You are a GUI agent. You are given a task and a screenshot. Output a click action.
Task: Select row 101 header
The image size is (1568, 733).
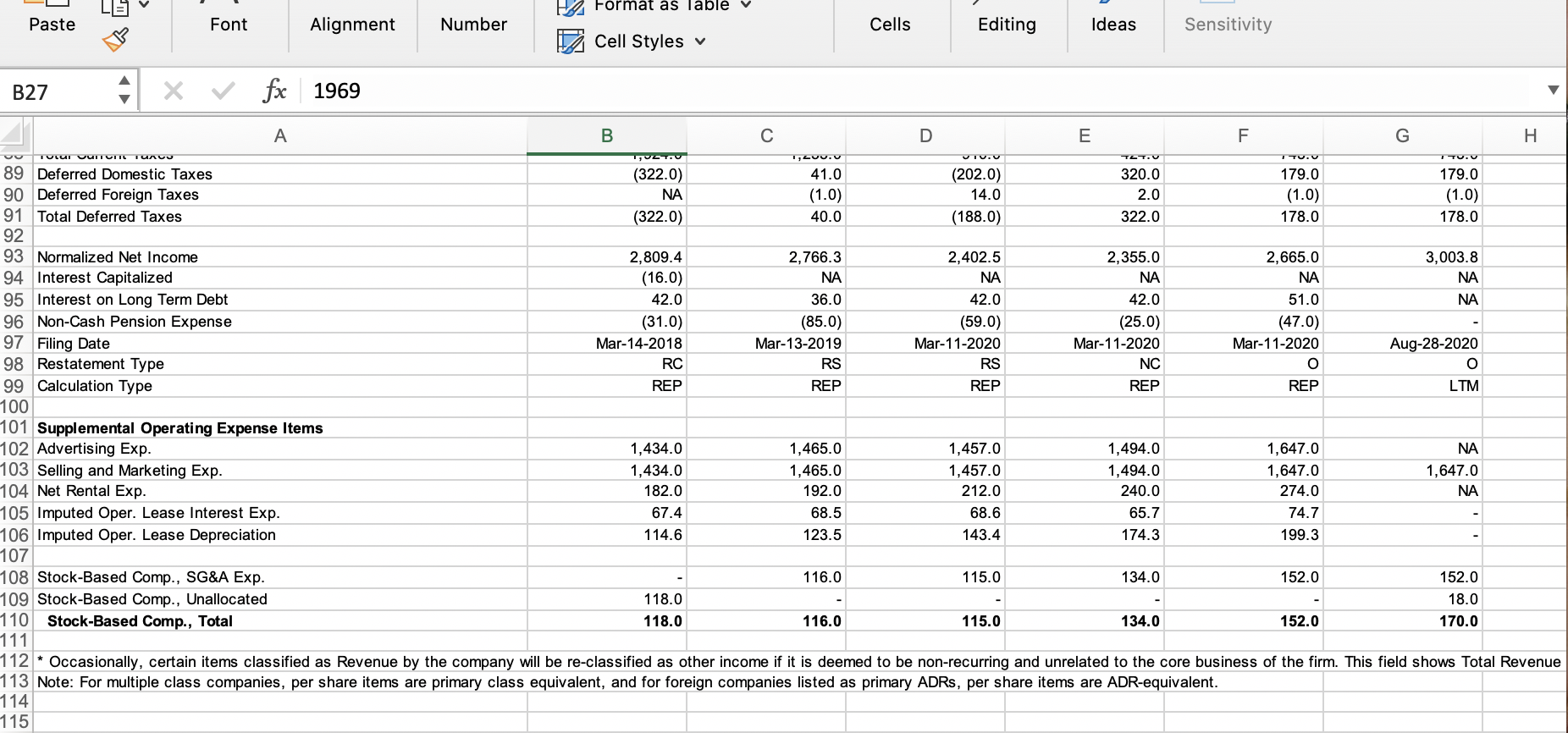point(15,427)
